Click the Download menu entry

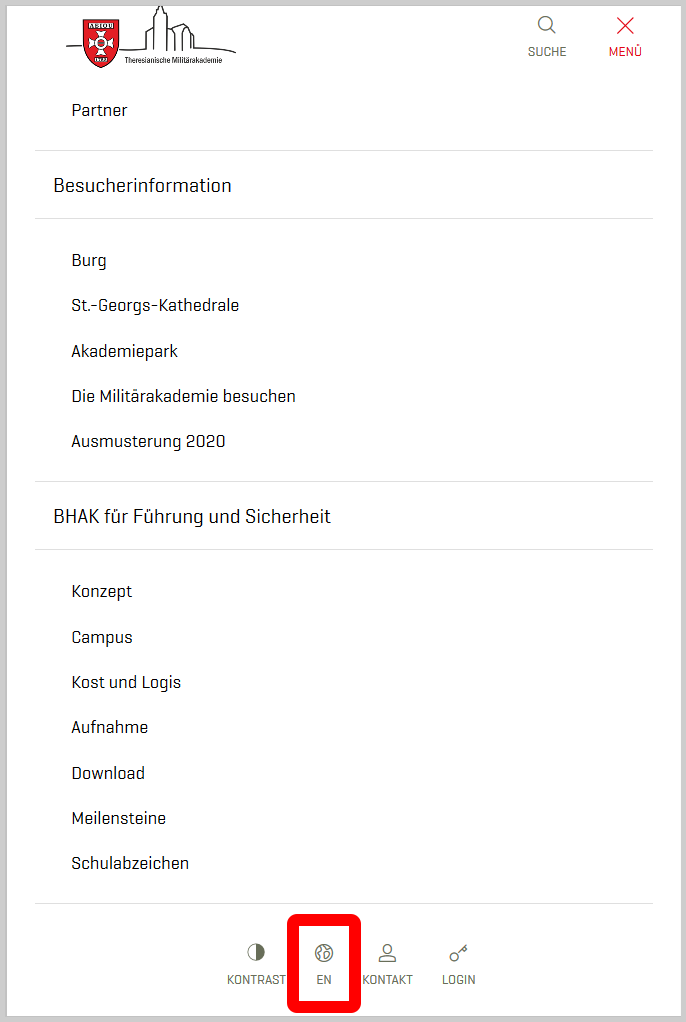click(x=108, y=773)
